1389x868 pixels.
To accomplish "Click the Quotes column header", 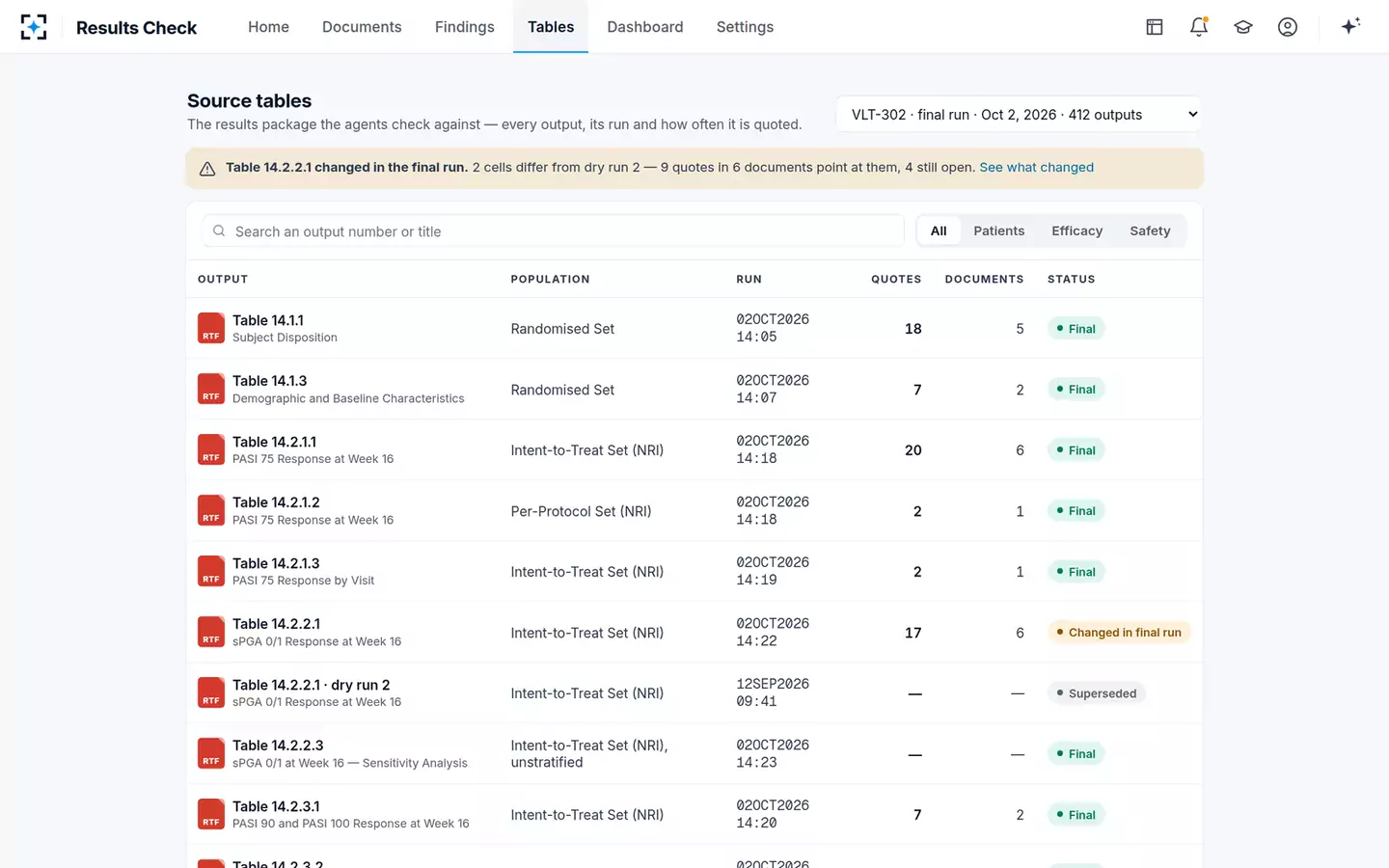I will 896,280.
